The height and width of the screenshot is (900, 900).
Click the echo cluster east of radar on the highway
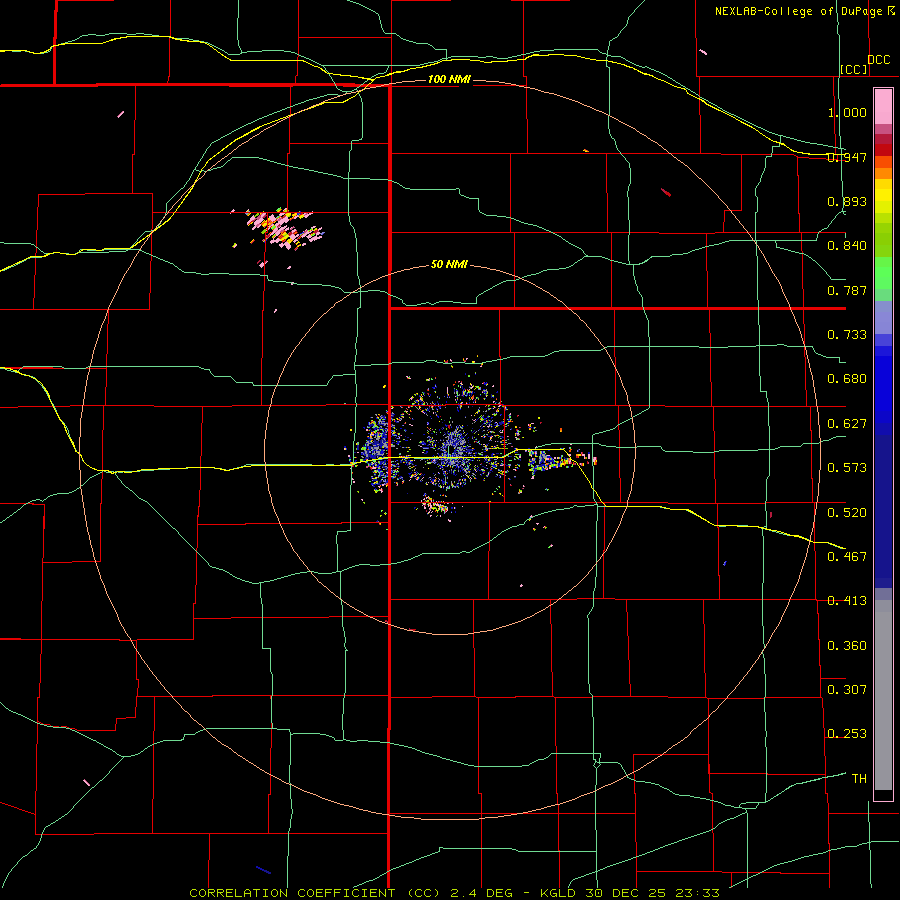561,460
